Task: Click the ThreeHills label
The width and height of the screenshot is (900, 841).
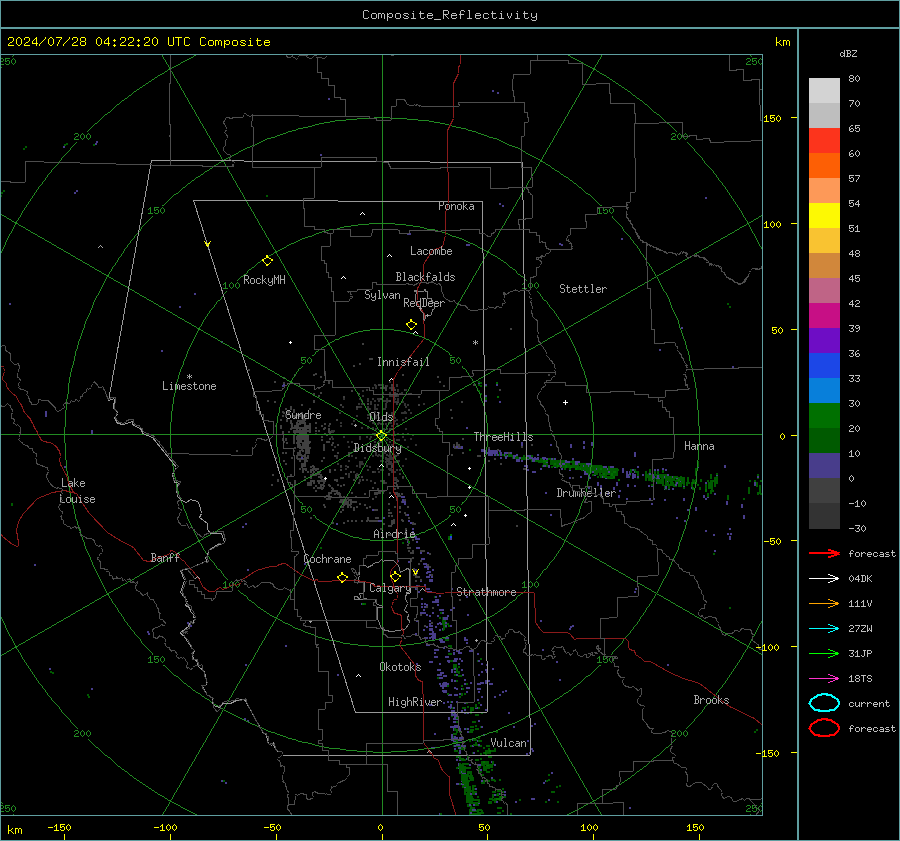Action: tap(503, 437)
